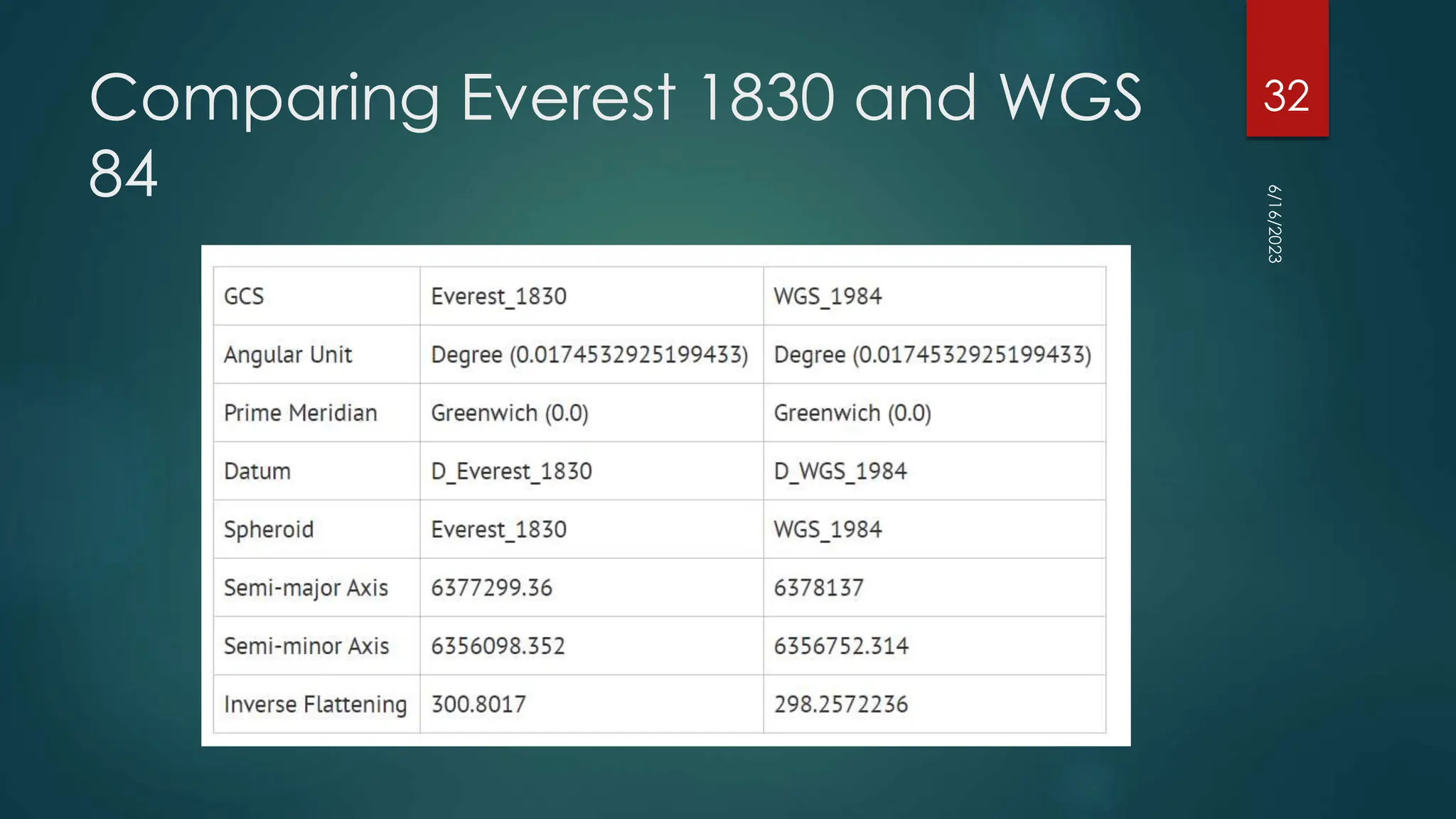Click WGS column 'Greenwich (0.0)' cell
Viewport: 1456px width, 819px height.
point(934,413)
